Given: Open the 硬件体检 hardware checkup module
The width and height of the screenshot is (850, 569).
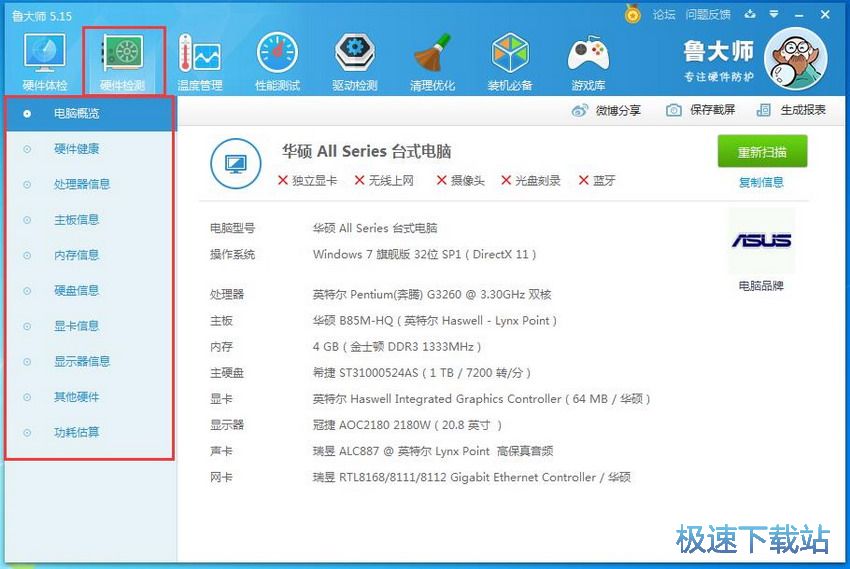Looking at the screenshot, I should (44, 61).
